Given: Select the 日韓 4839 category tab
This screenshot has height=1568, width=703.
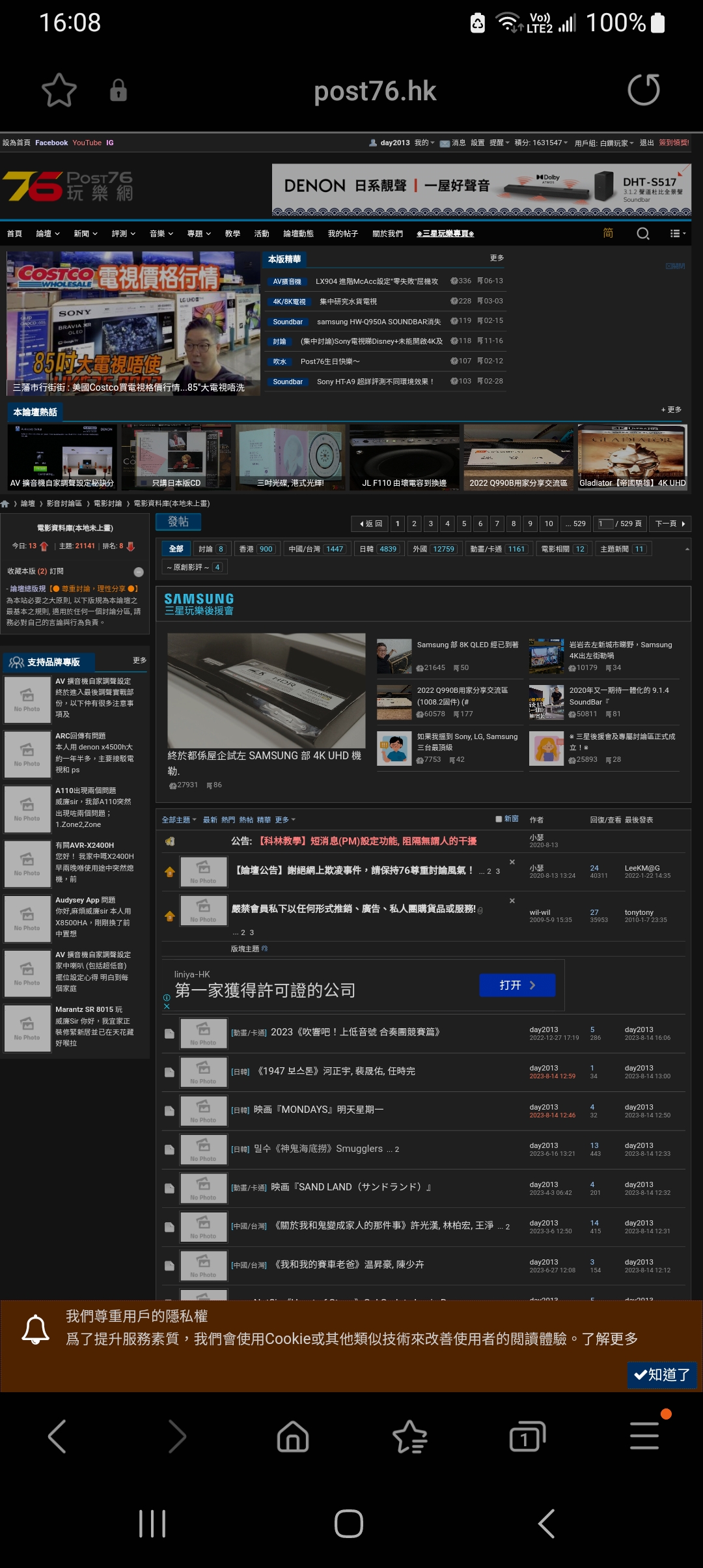Looking at the screenshot, I should pos(378,549).
